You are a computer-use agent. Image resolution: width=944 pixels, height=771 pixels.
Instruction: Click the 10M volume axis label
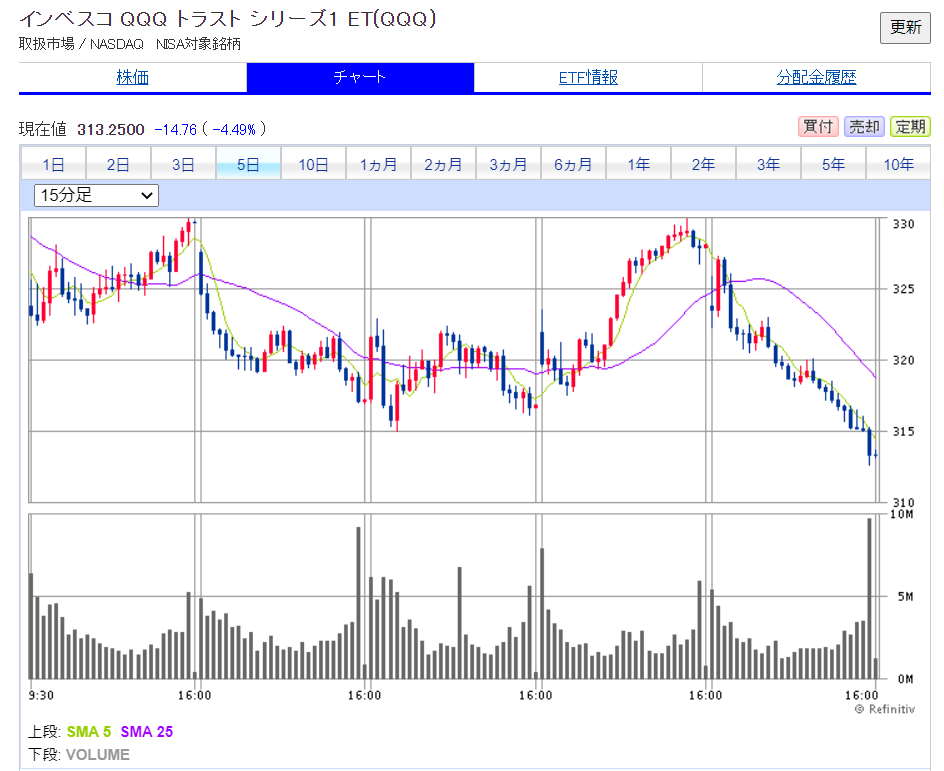tap(902, 514)
